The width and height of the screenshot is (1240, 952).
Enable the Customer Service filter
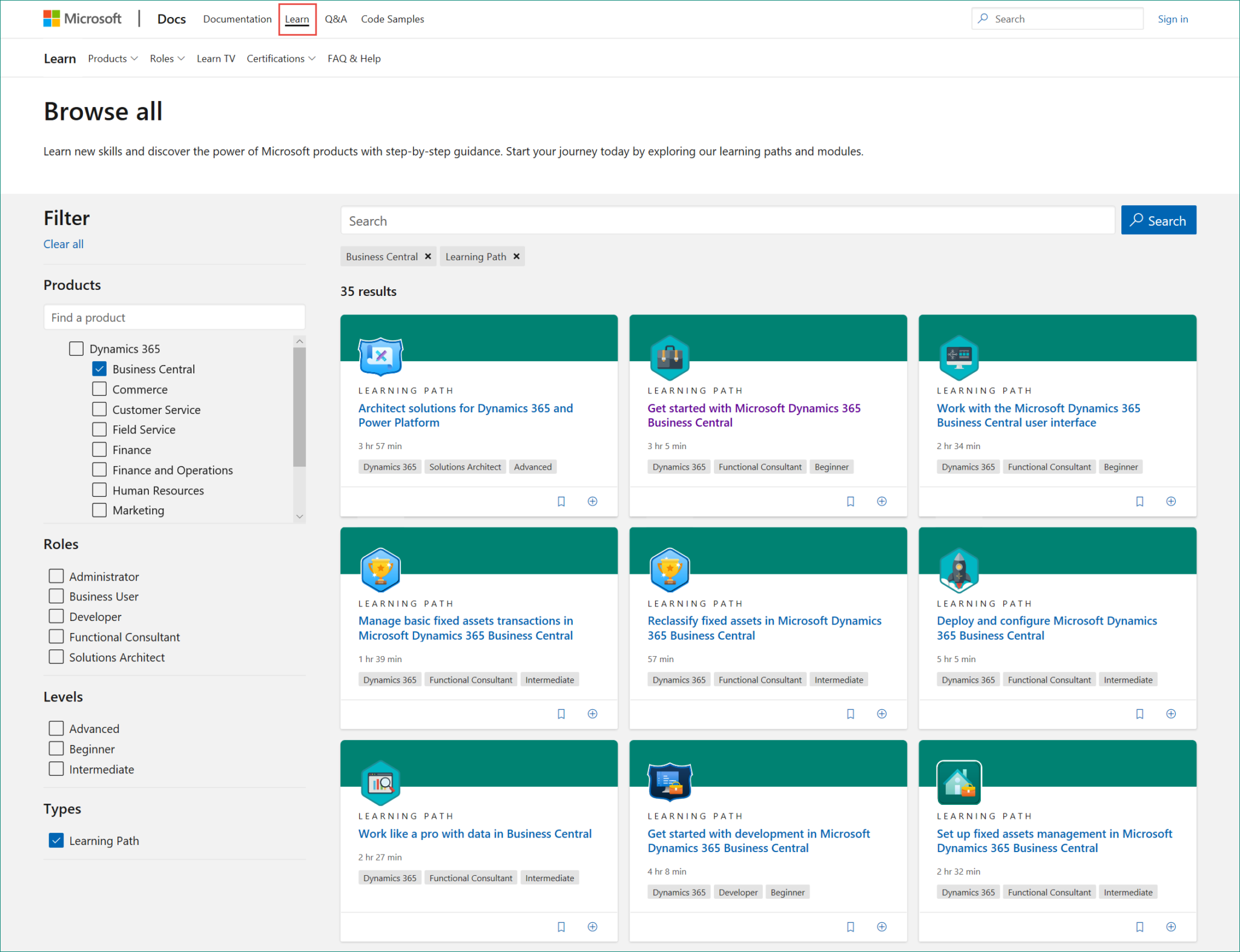coord(100,409)
